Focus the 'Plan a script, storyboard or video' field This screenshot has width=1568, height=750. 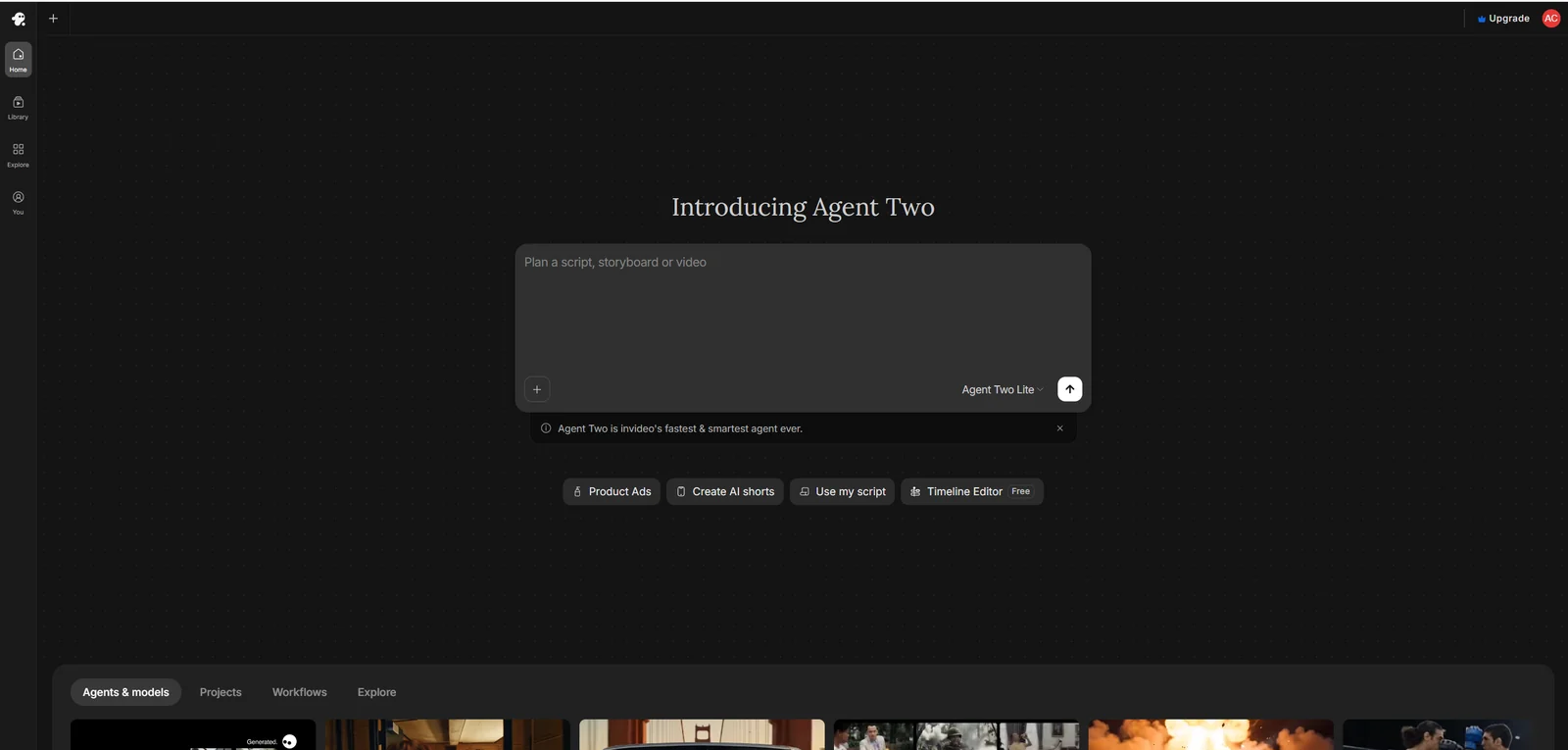(803, 309)
